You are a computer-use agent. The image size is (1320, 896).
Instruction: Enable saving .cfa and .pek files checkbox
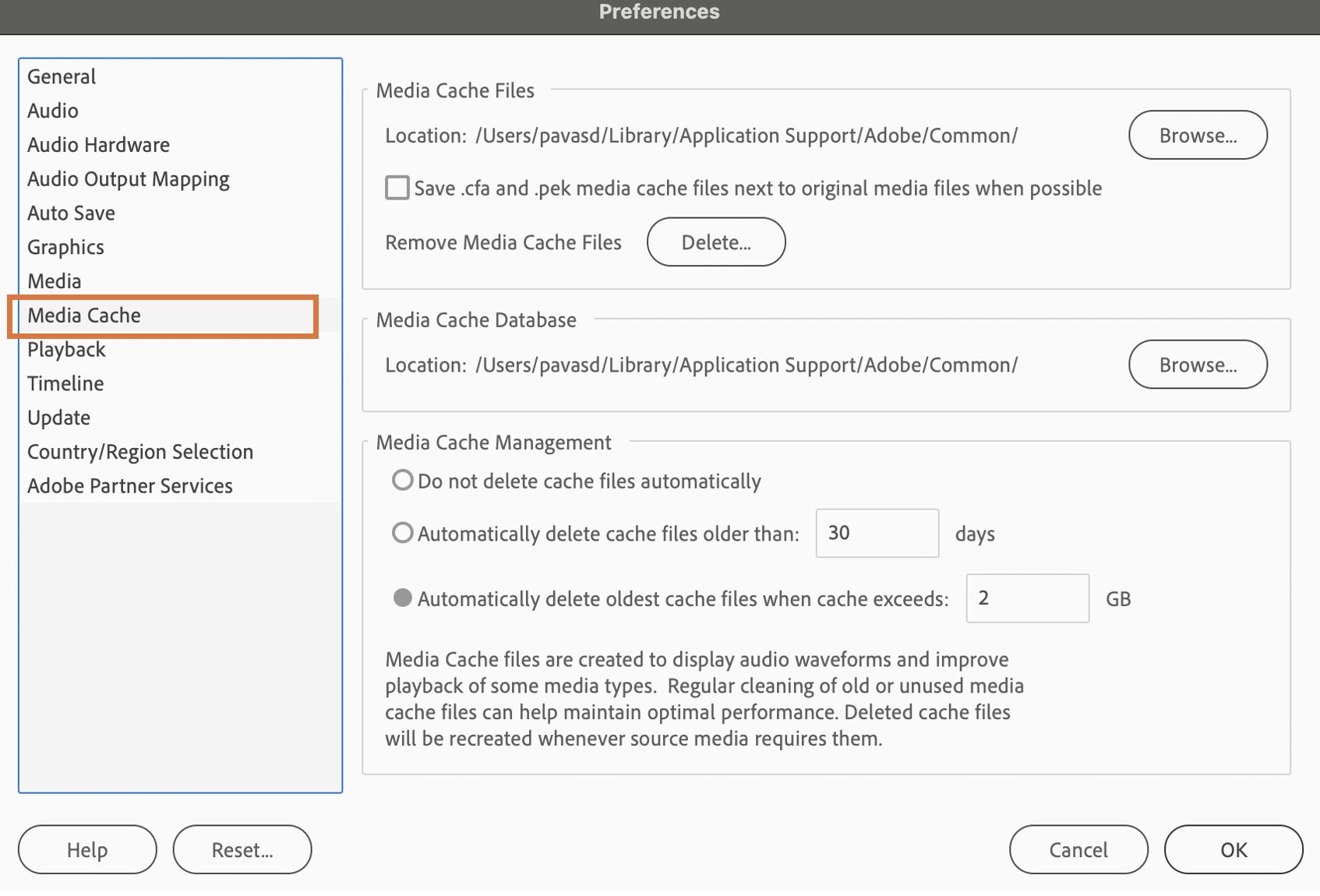397,188
